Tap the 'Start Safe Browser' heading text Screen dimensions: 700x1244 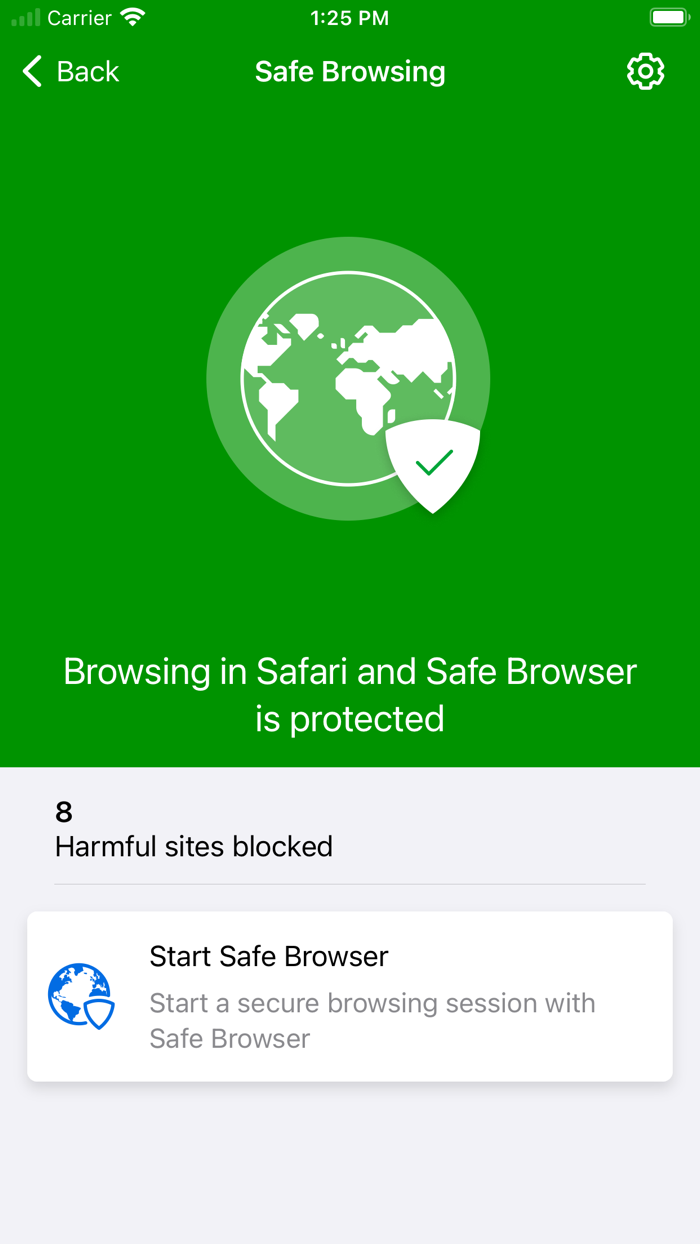[x=268, y=956]
